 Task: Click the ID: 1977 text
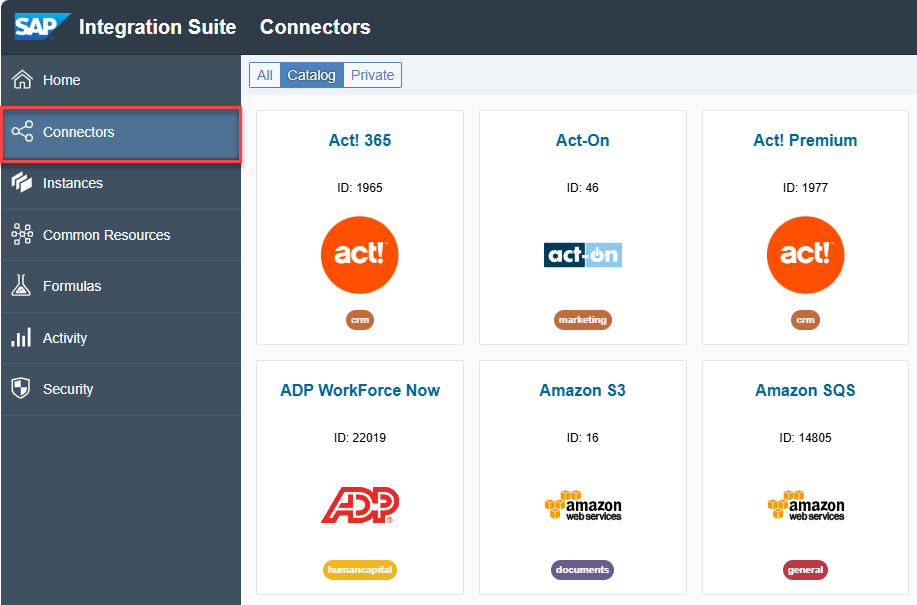805,188
